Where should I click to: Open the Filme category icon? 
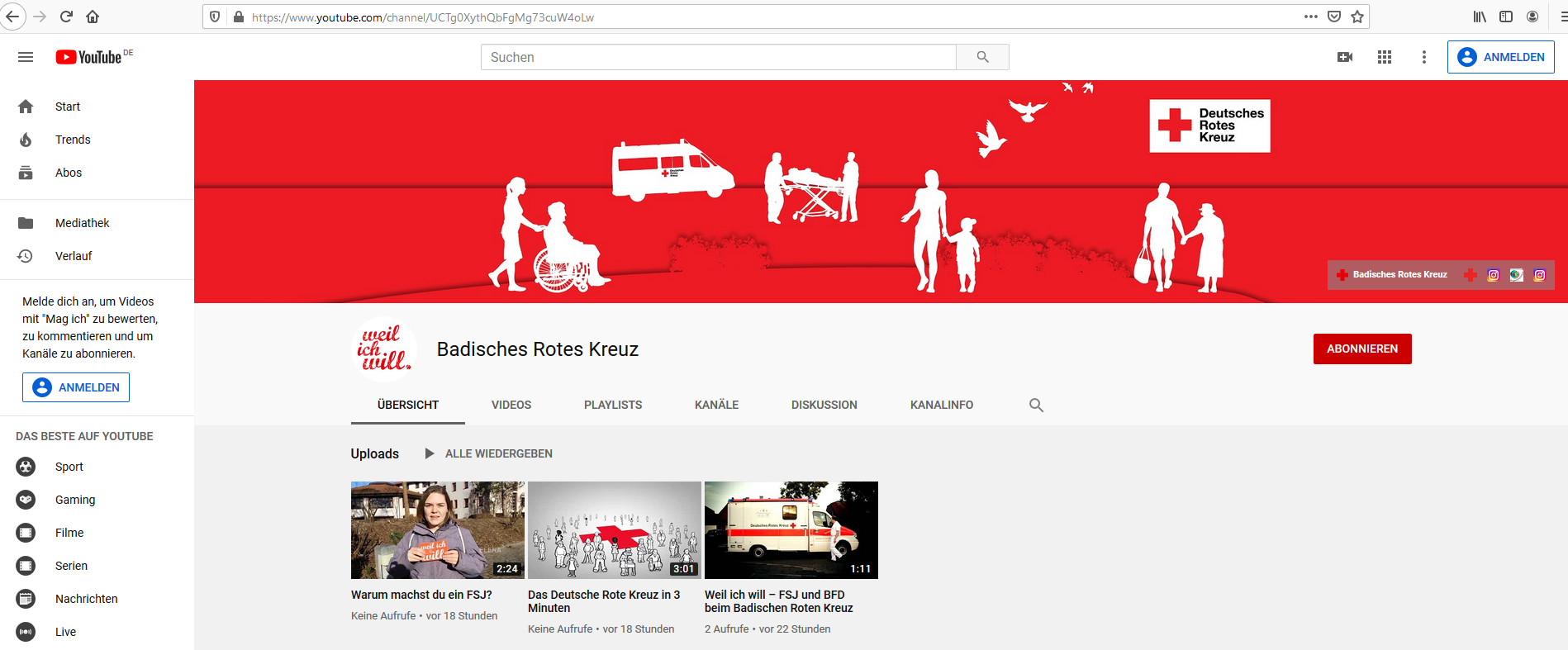point(26,533)
